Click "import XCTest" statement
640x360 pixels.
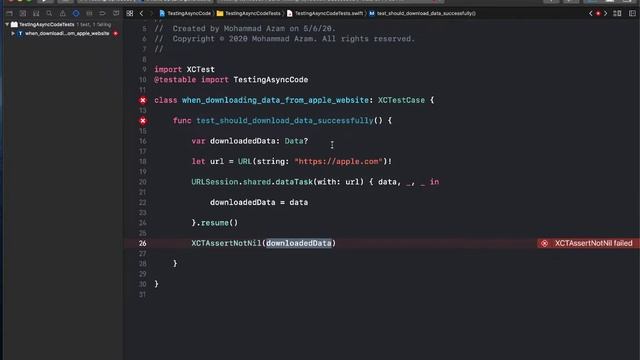tap(184, 69)
